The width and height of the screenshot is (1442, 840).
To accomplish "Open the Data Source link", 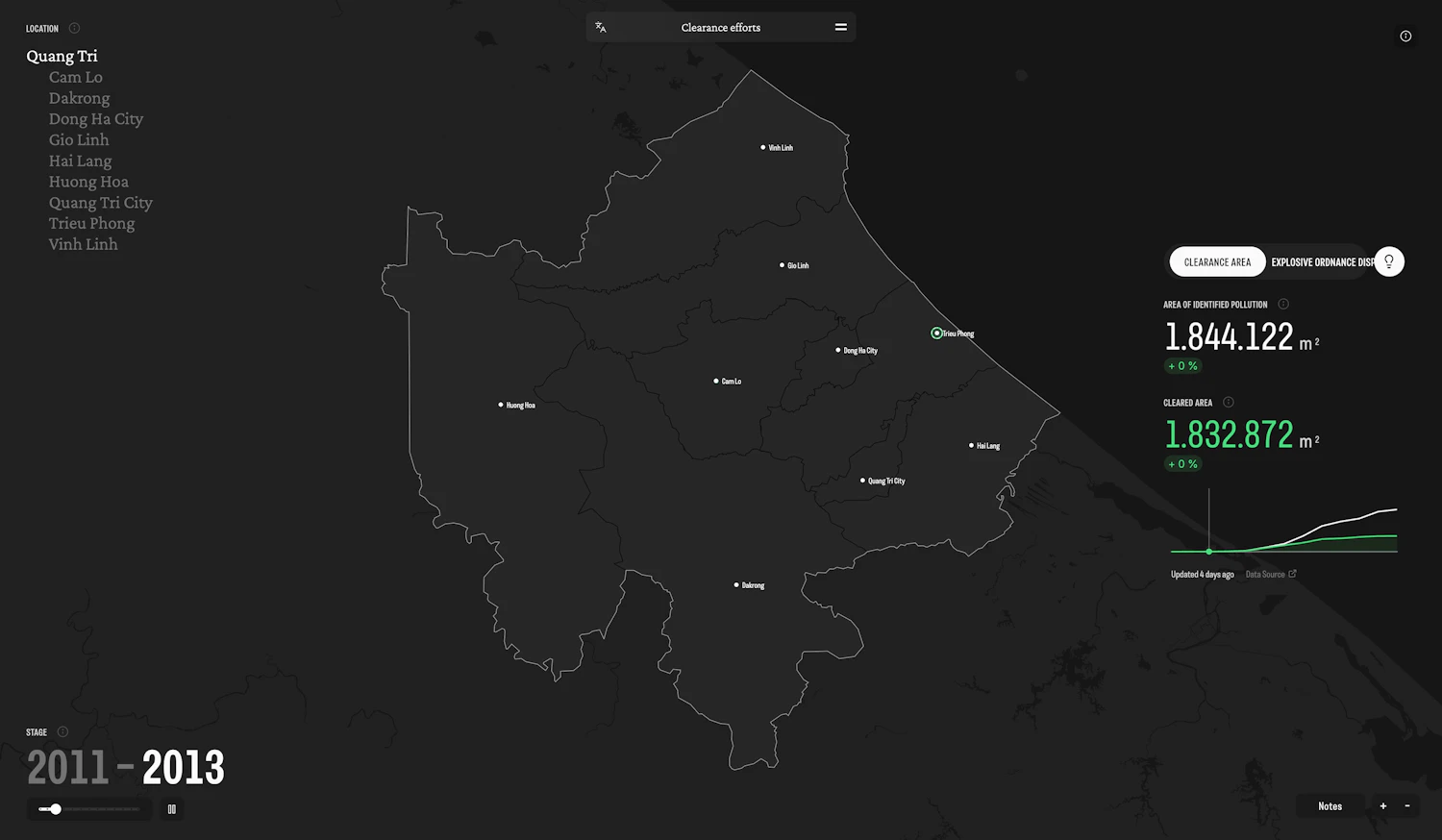I will [x=1270, y=575].
